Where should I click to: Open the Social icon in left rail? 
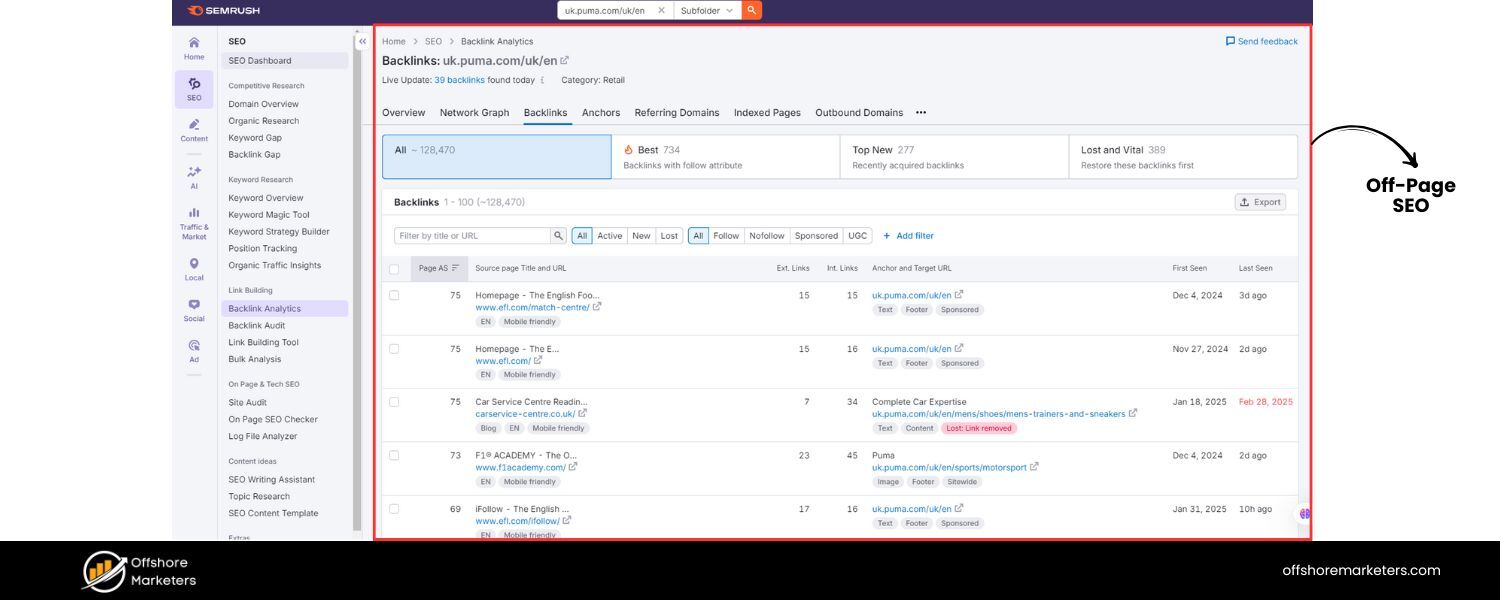(x=194, y=309)
